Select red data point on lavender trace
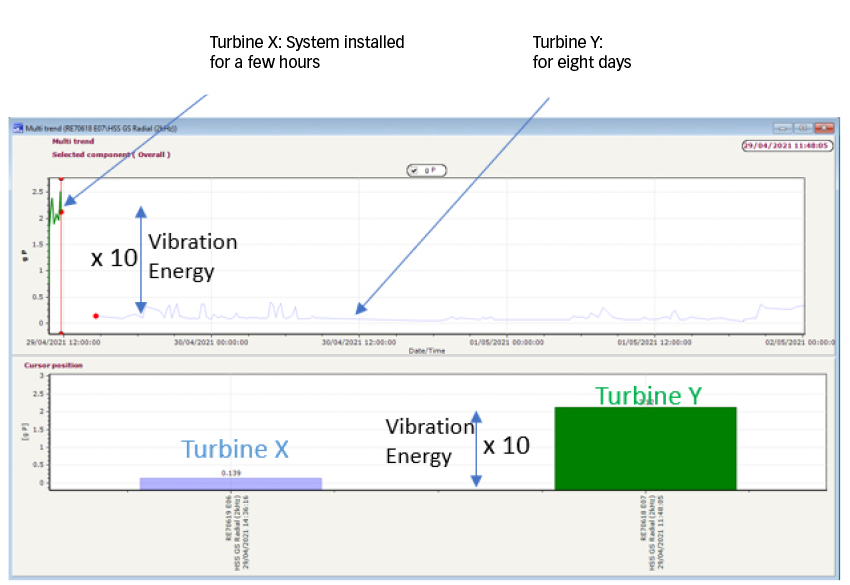850x585 pixels. tap(96, 316)
